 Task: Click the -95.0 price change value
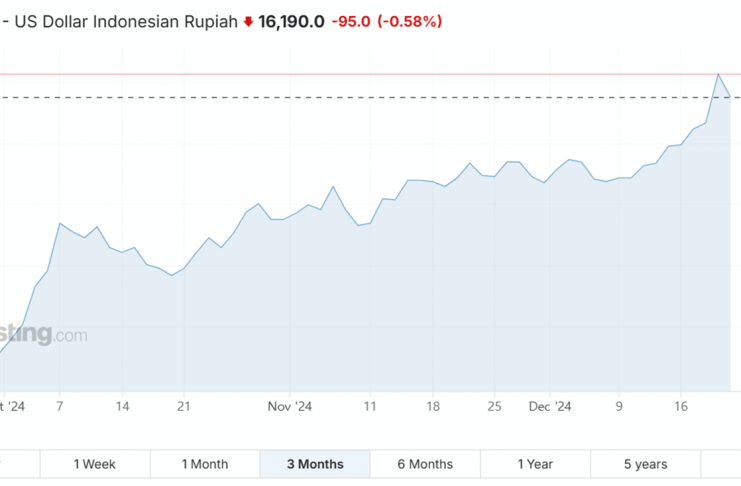(x=351, y=21)
